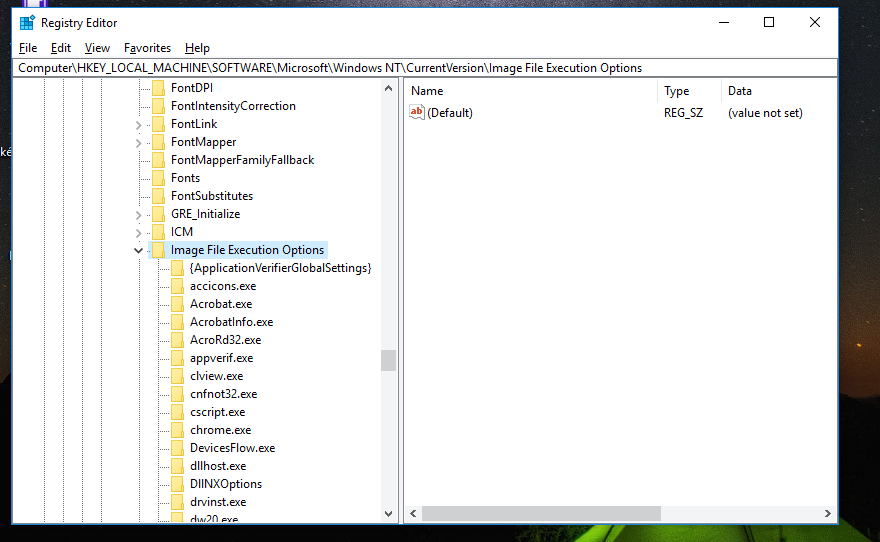Maximize the Registry Editor window
This screenshot has height=542, width=880.
(769, 22)
